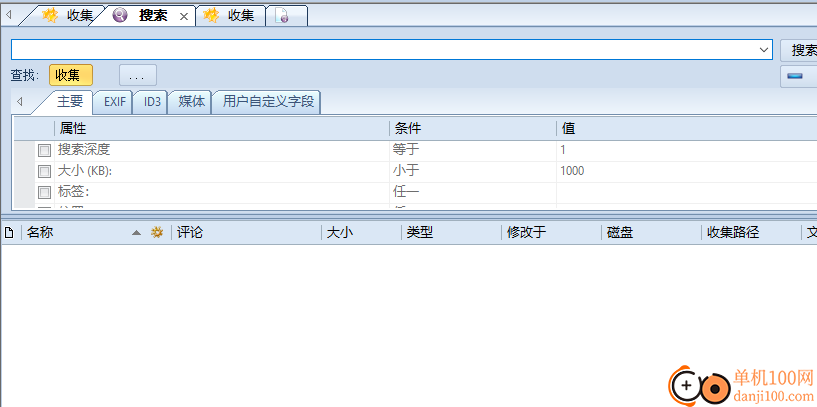Click the 属性 column header
817x407 pixels.
click(x=221, y=128)
